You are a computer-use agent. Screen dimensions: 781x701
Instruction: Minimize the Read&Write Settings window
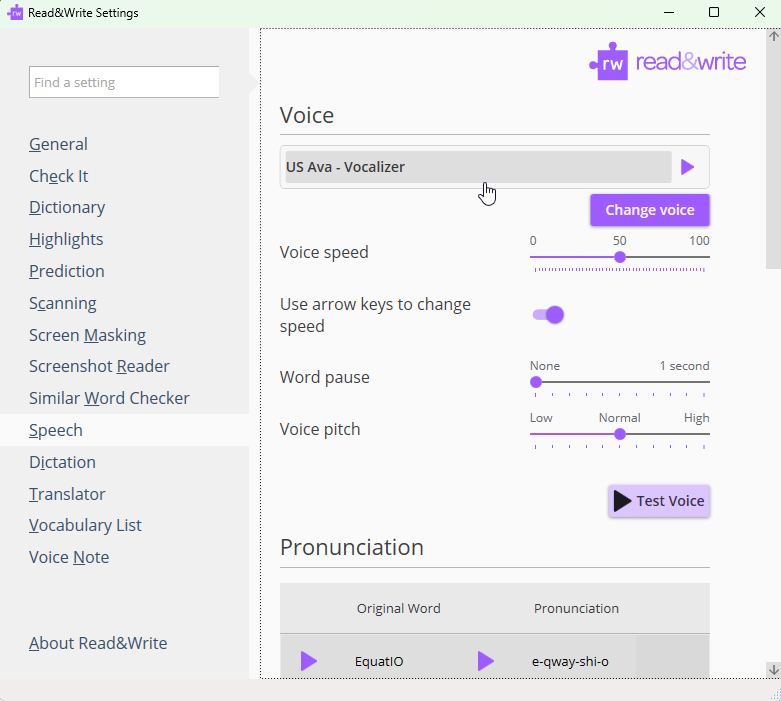[x=669, y=12]
